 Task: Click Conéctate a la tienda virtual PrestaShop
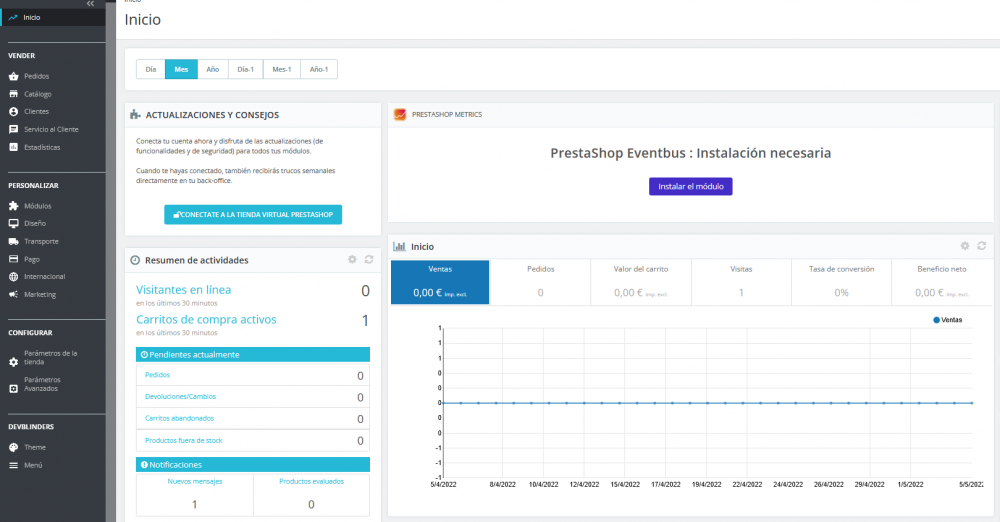point(253,214)
